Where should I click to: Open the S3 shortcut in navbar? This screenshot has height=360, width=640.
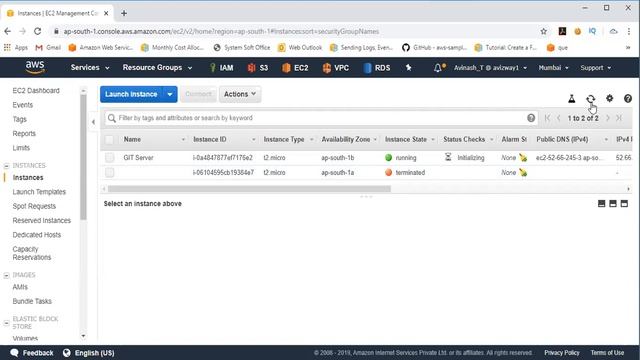(x=258, y=68)
